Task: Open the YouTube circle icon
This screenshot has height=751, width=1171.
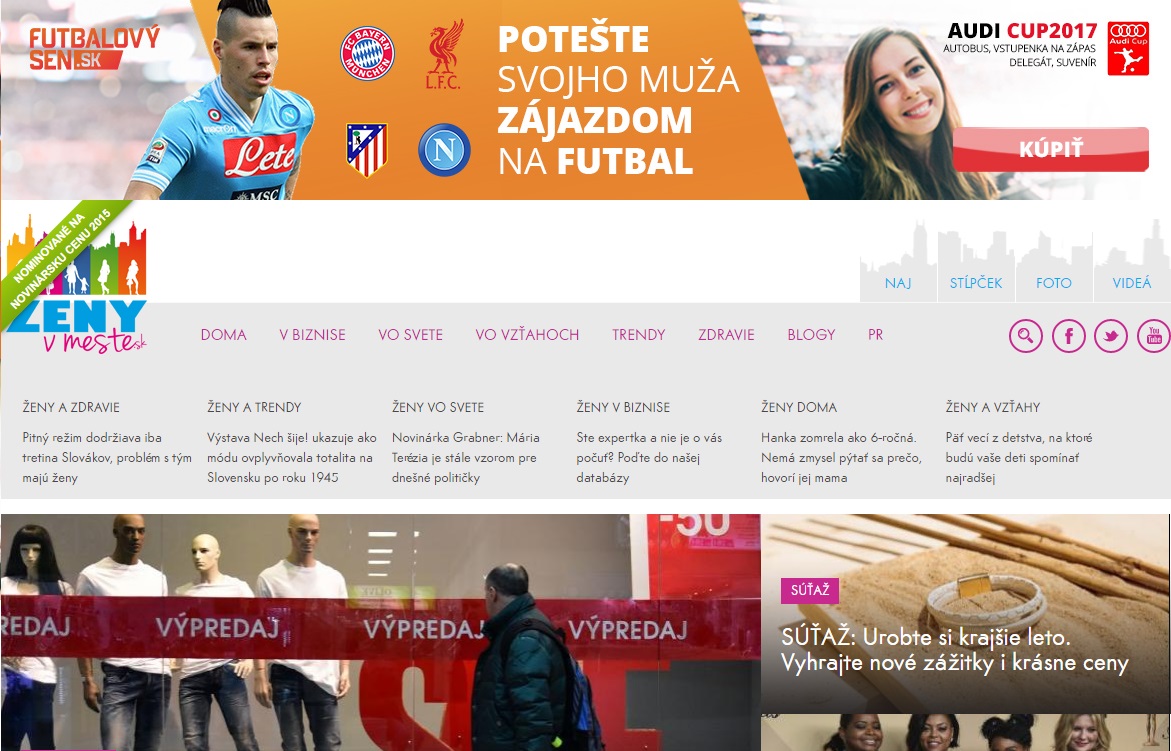Action: coord(1154,336)
